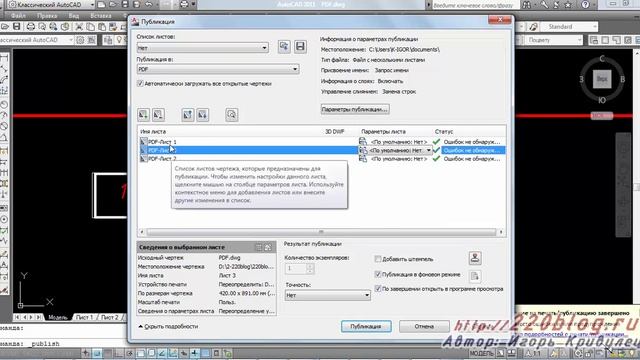Click the add sheets icon button
The width and height of the screenshot is (640, 360).
[x=143, y=115]
